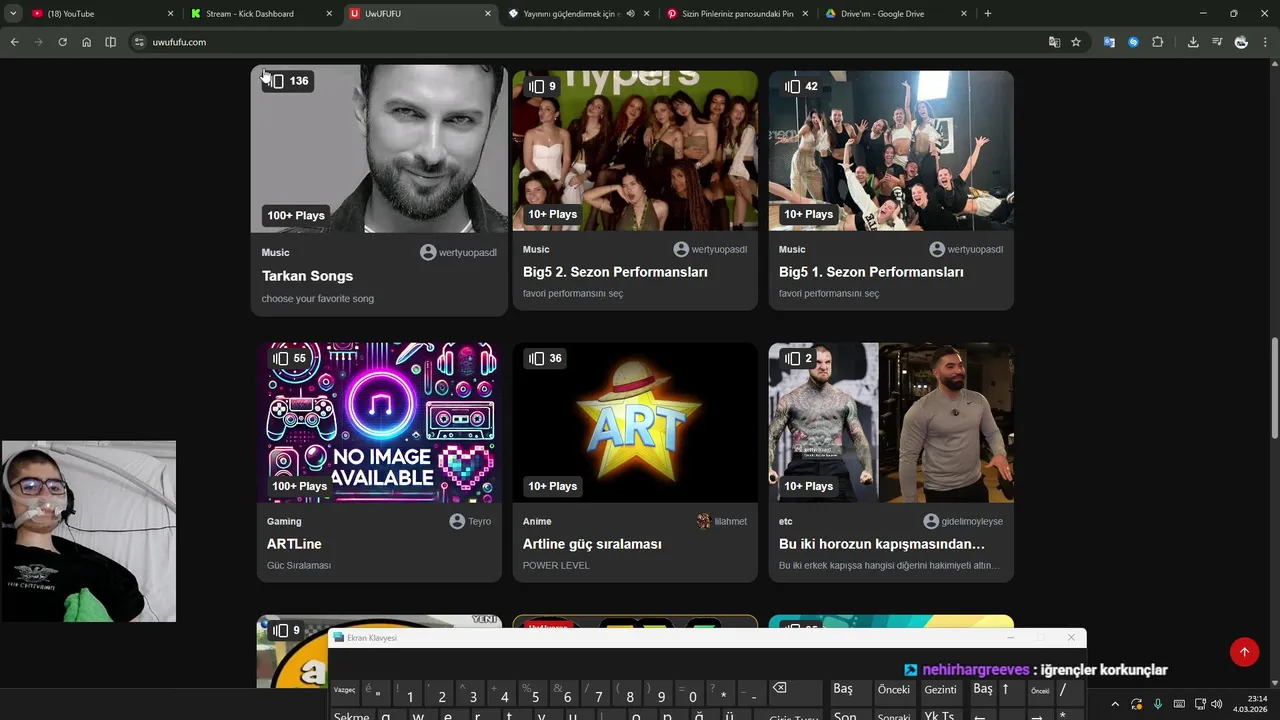
Task: Switch to the YouTube tab
Action: [100, 14]
